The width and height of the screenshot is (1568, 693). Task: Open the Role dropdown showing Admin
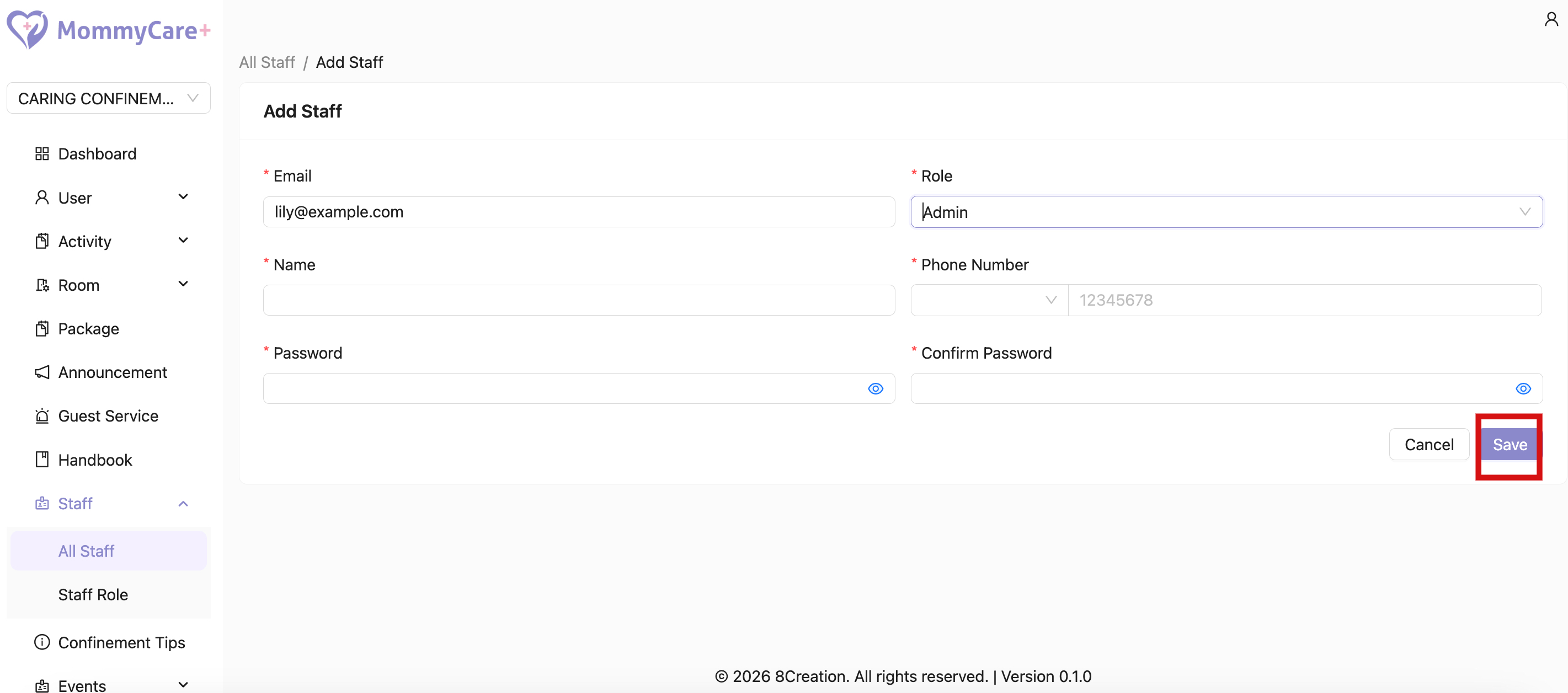(x=1226, y=212)
